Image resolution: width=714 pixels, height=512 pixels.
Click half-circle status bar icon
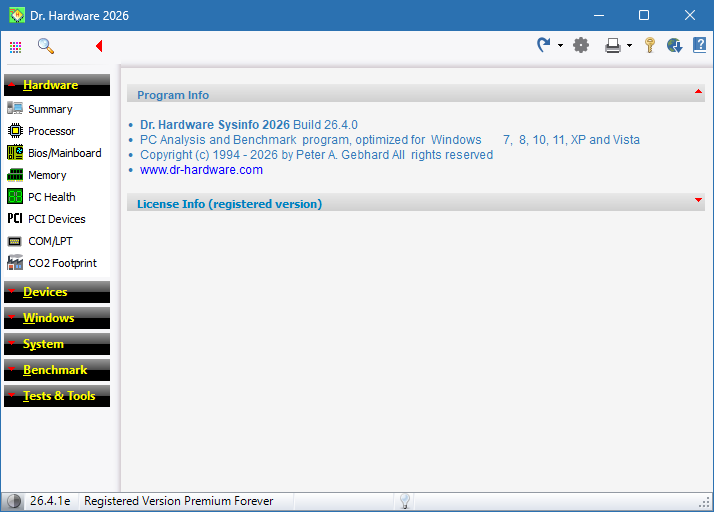point(14,501)
